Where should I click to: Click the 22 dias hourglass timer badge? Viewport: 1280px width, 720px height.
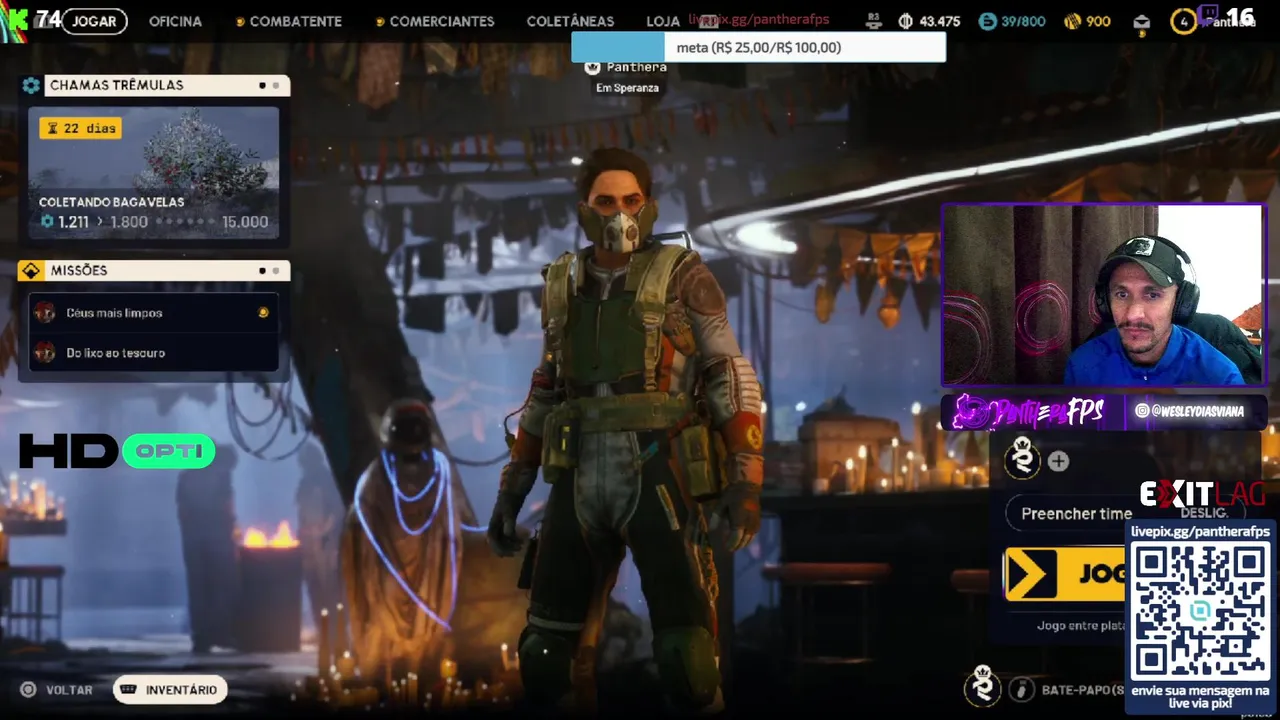pos(80,128)
